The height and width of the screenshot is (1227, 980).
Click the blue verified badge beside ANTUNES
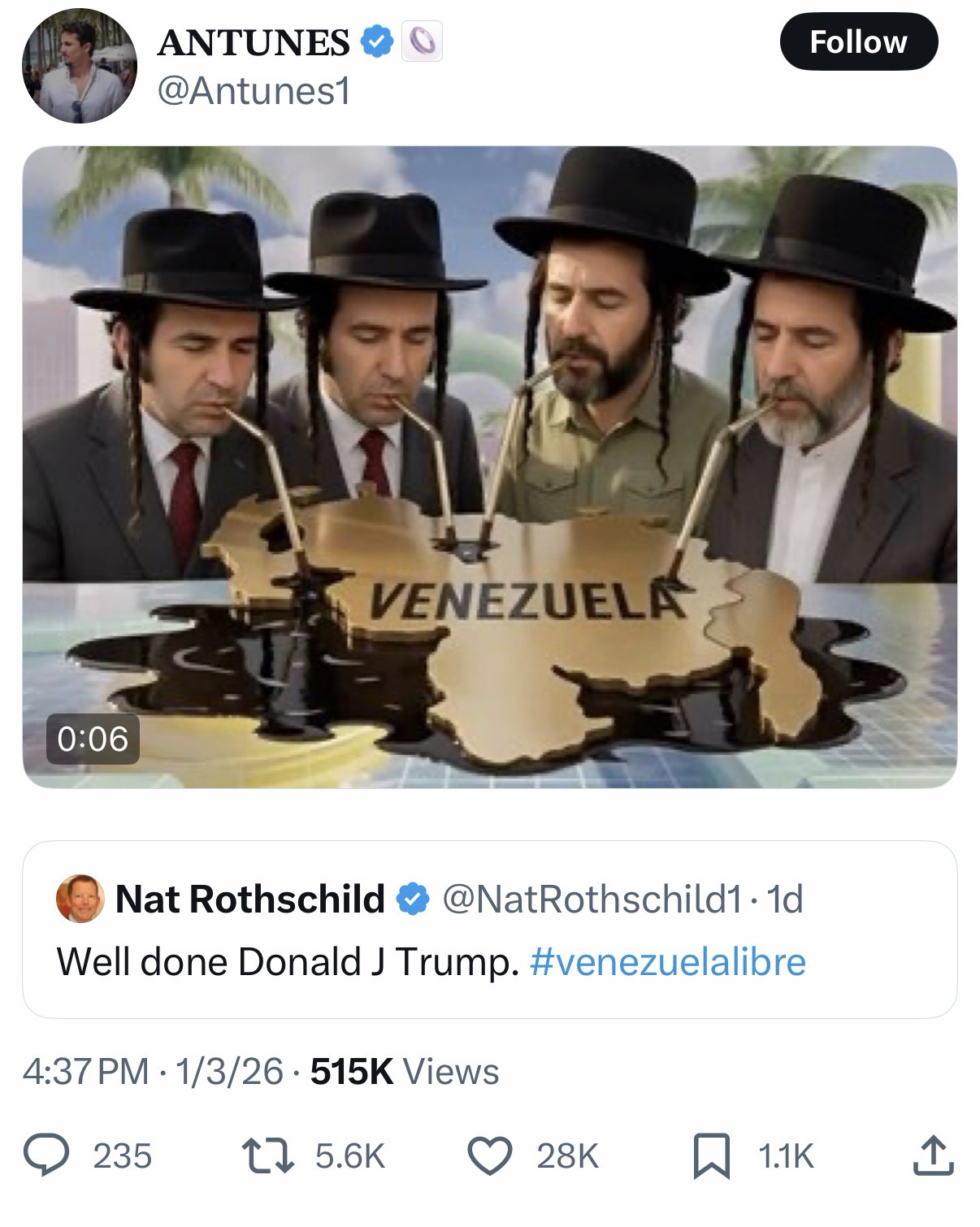(x=375, y=42)
